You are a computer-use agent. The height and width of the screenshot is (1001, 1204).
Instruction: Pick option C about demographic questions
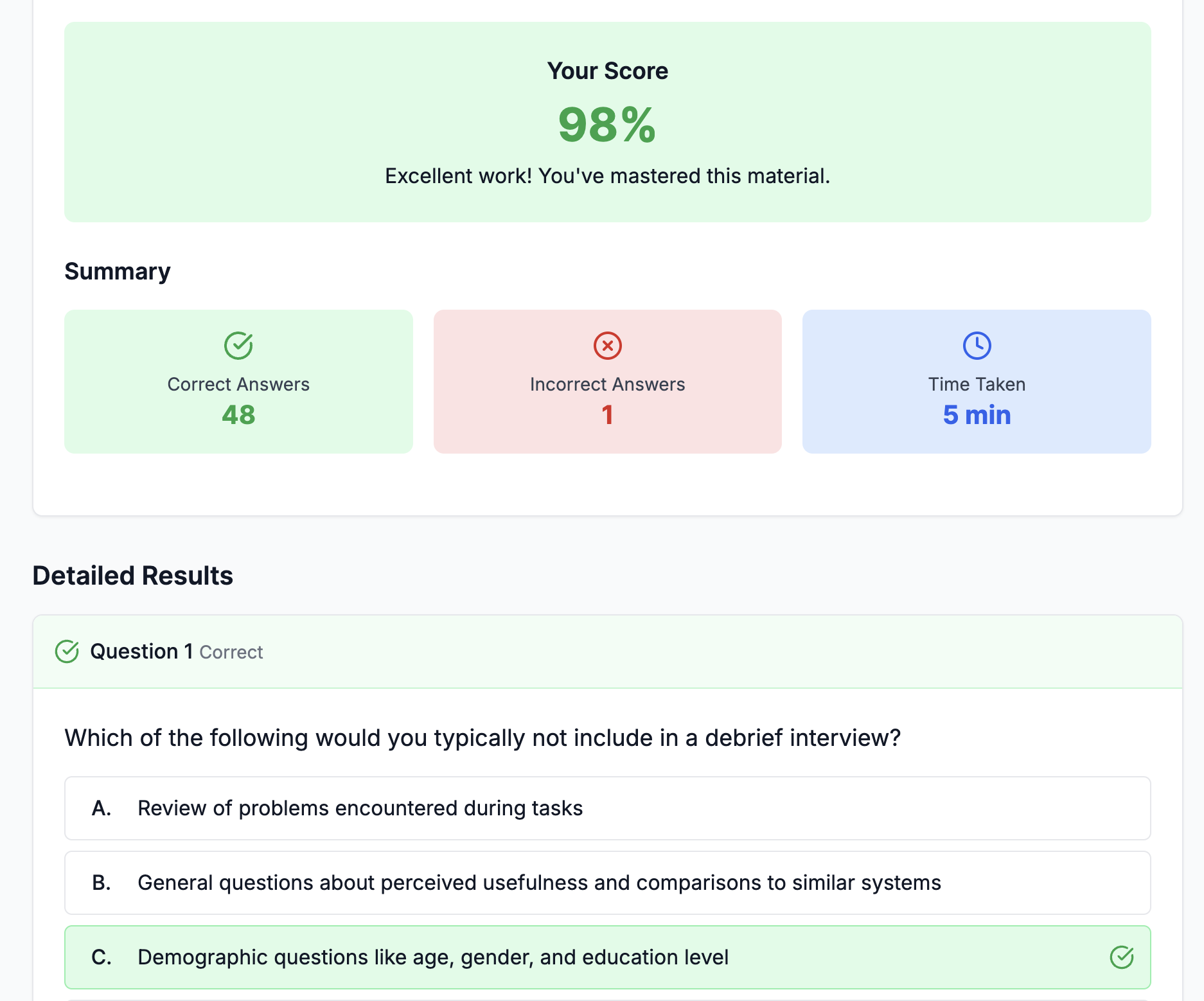tap(433, 957)
